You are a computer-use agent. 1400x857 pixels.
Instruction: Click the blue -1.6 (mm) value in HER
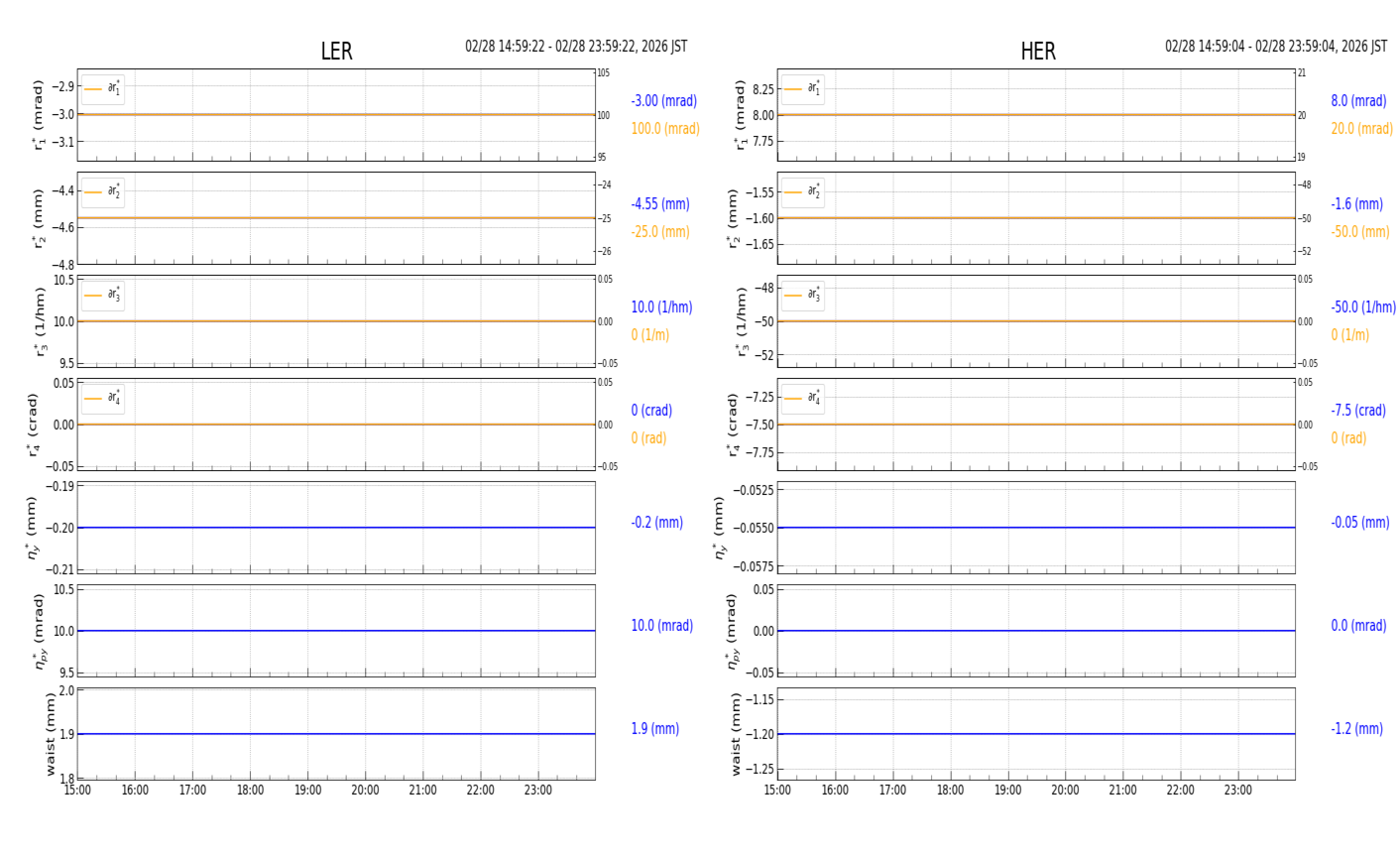pyautogui.click(x=1356, y=204)
